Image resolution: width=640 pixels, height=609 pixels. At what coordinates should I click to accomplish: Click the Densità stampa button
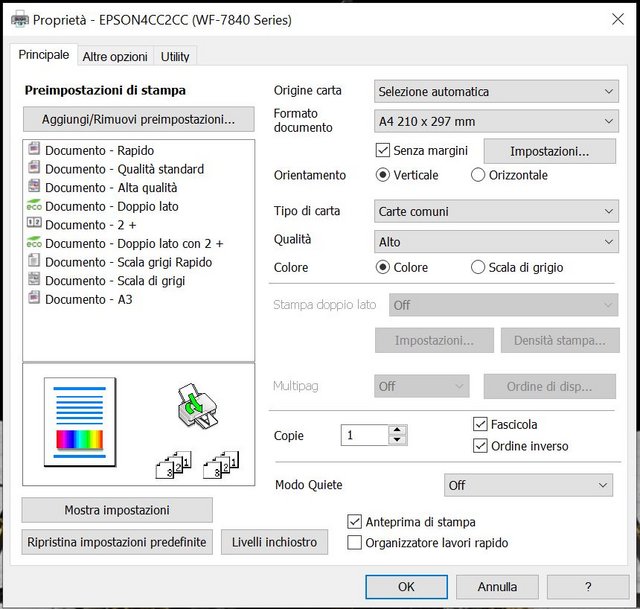pyautogui.click(x=560, y=340)
